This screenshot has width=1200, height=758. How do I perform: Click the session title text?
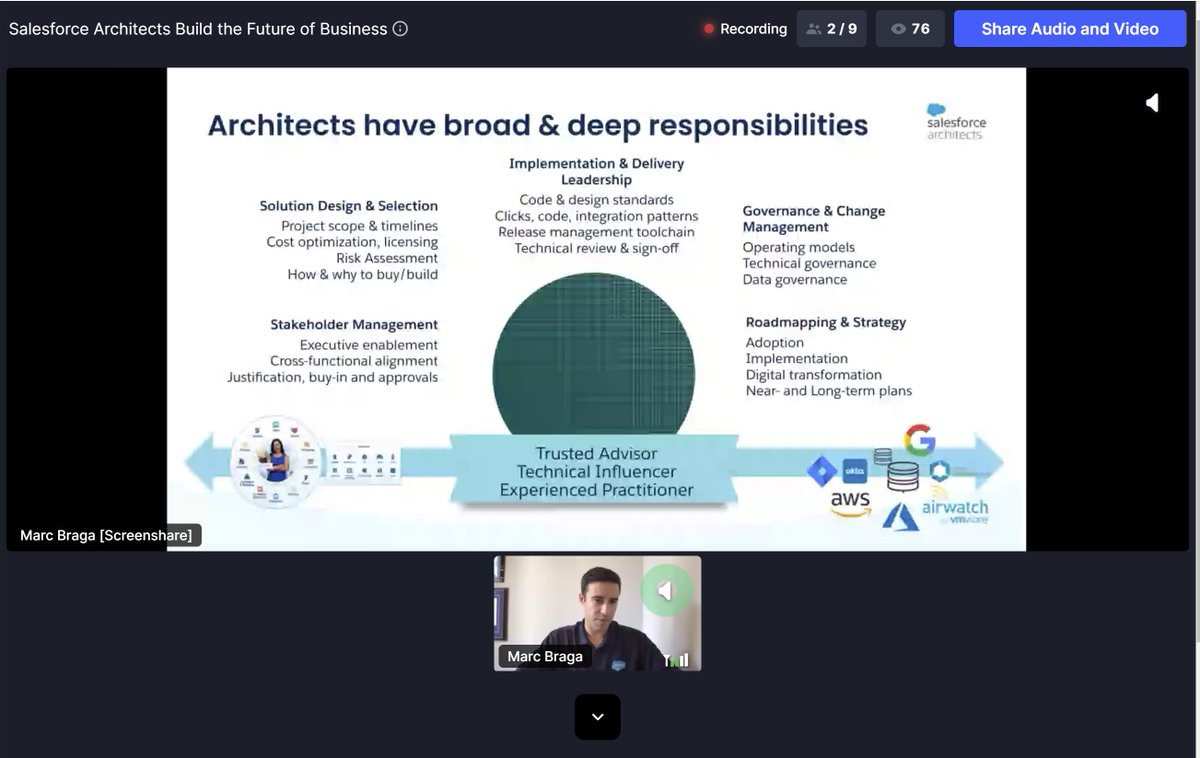click(198, 29)
